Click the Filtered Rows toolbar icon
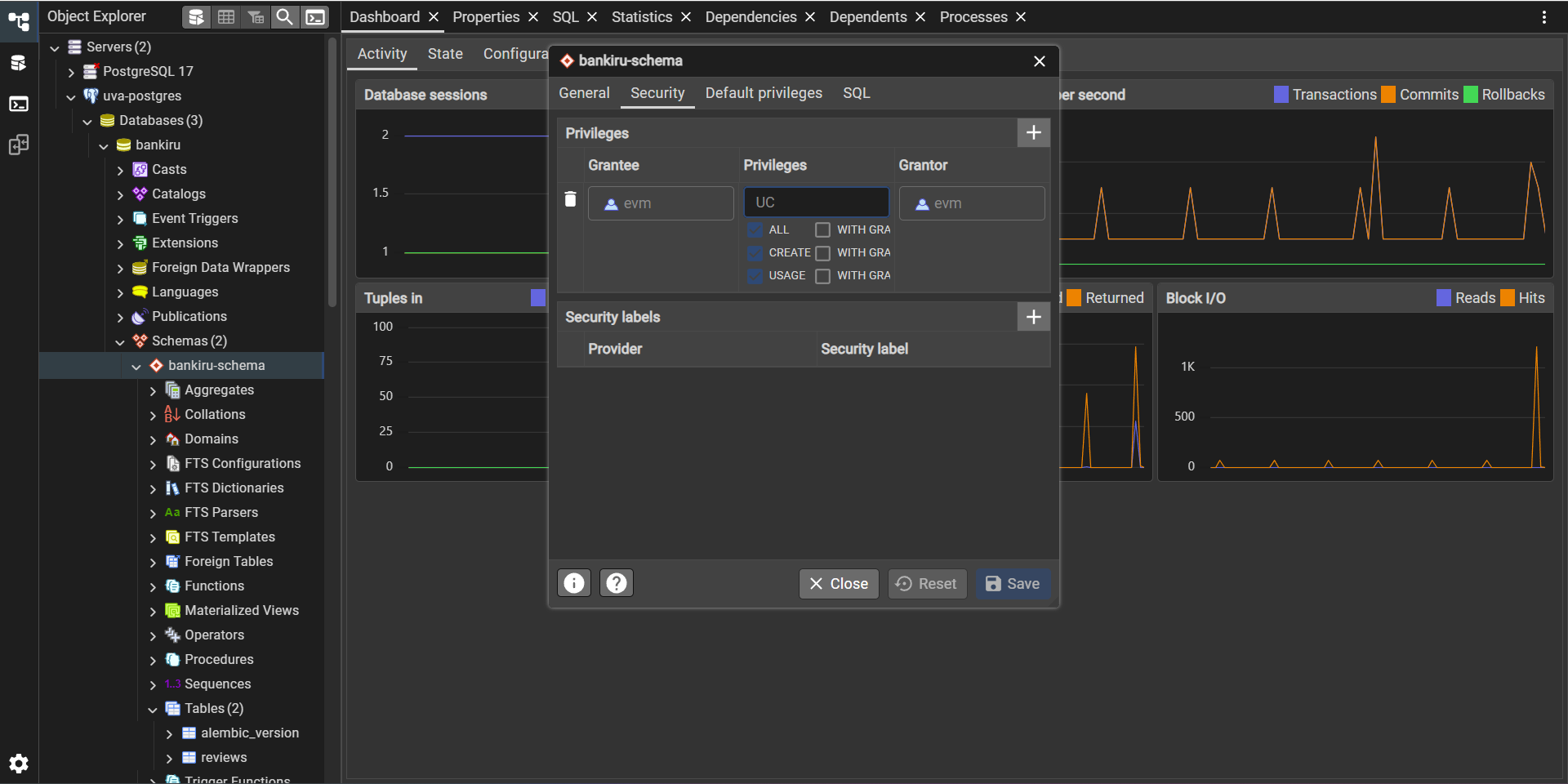1568x784 pixels. tap(256, 16)
